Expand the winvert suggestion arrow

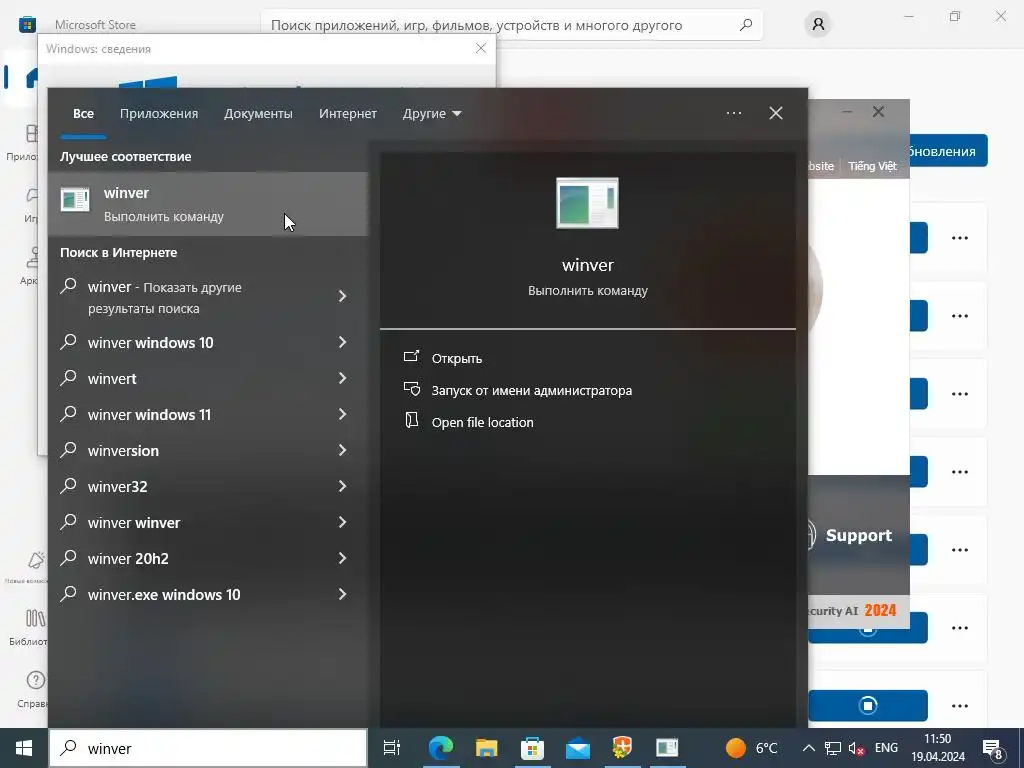pos(342,378)
